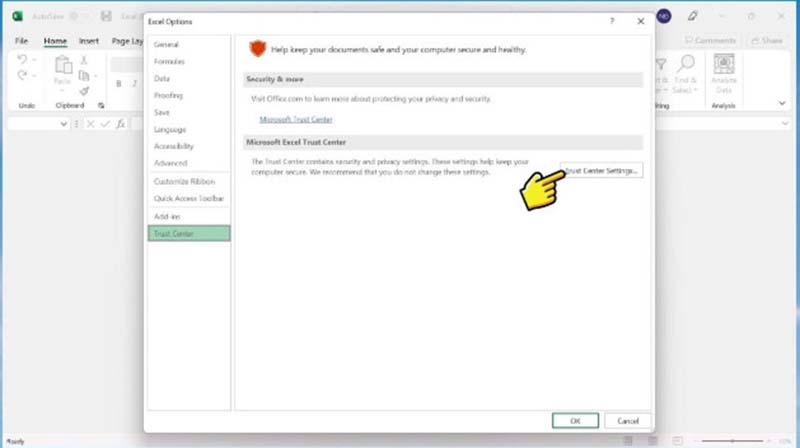Click the Paste clipboard icon
This screenshot has height=448, width=800.
[x=63, y=65]
